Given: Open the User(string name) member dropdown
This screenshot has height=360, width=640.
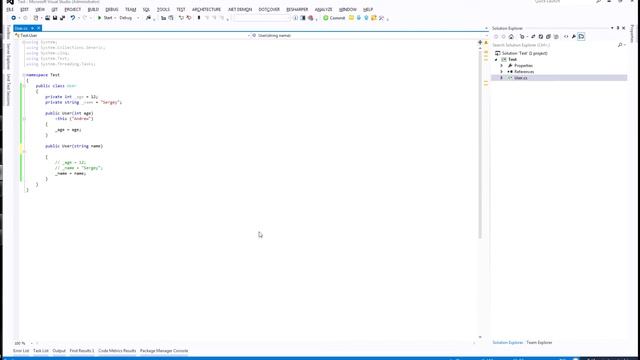Looking at the screenshot, I should [369, 36].
